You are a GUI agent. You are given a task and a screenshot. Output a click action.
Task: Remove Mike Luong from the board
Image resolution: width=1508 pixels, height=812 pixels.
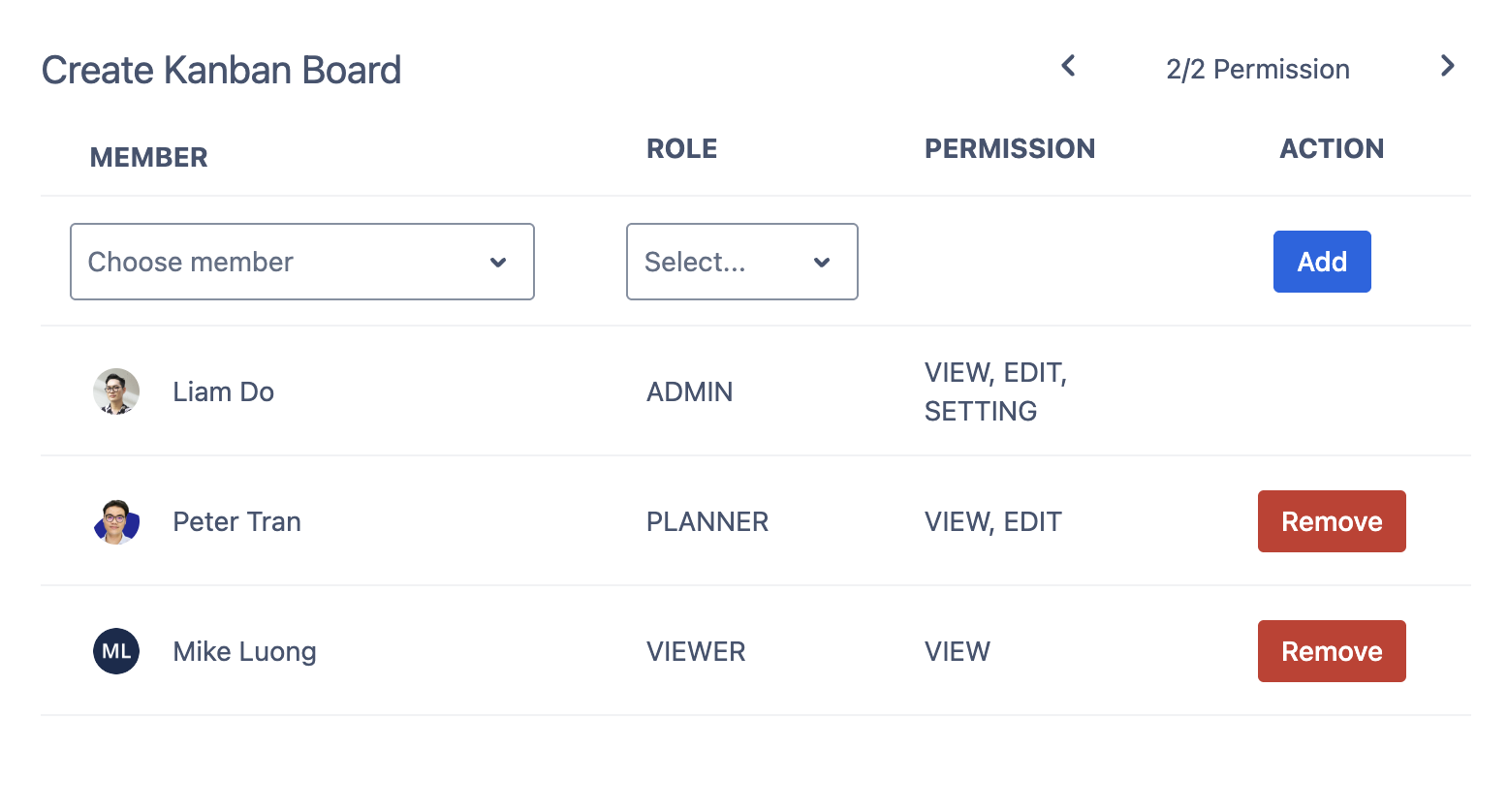click(1331, 651)
